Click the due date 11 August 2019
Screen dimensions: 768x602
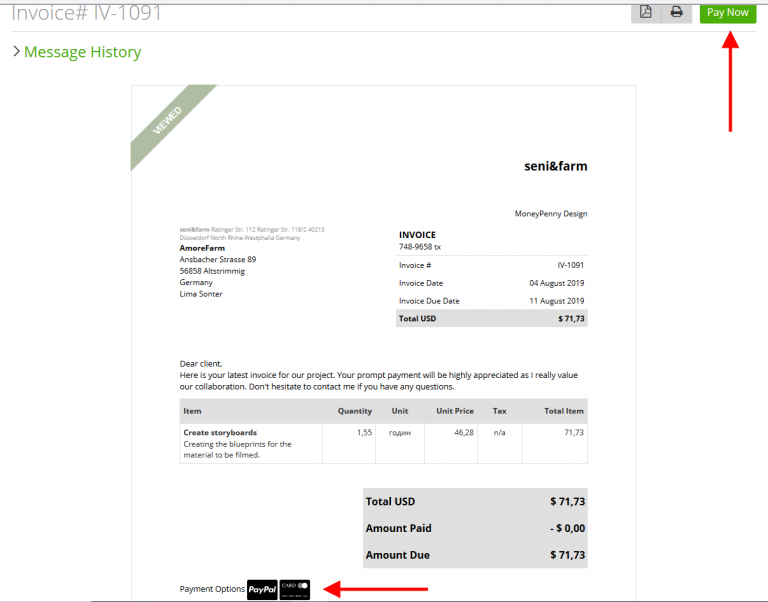point(556,301)
